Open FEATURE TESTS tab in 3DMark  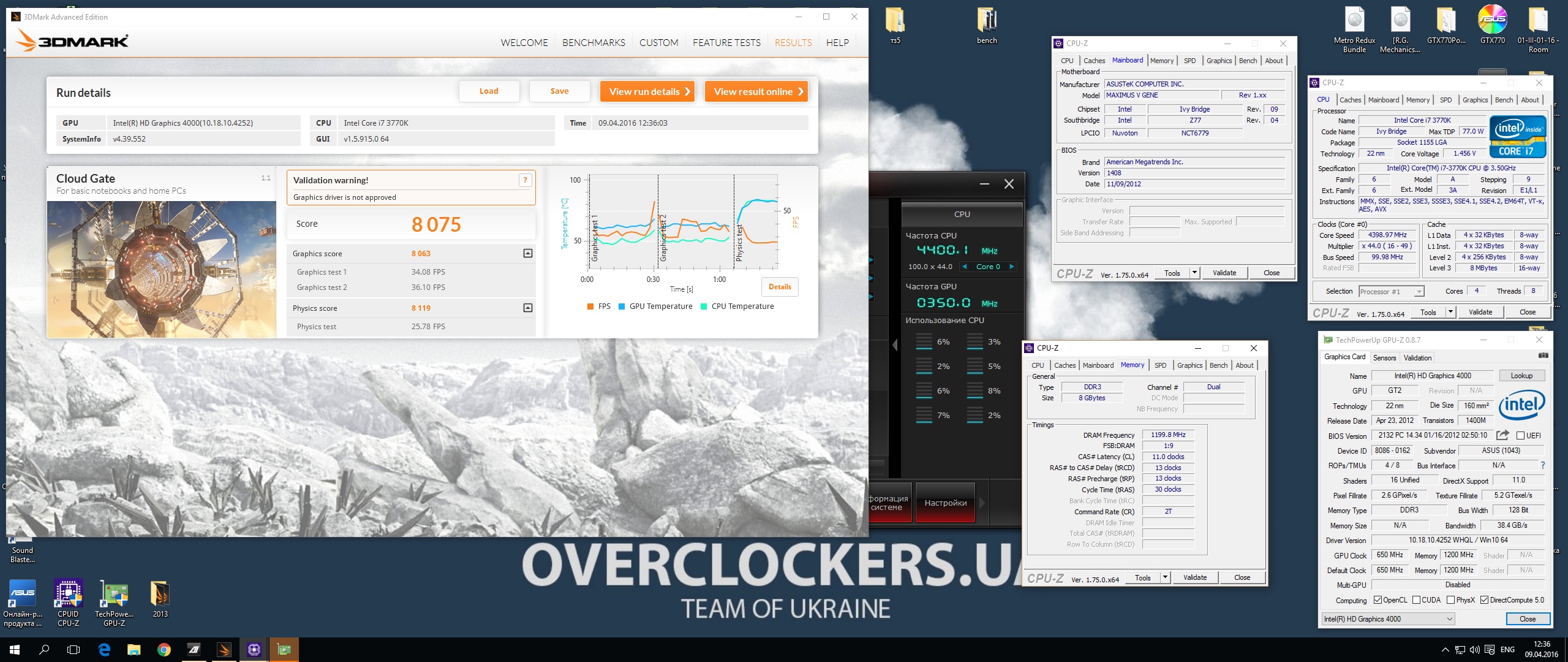point(726,42)
